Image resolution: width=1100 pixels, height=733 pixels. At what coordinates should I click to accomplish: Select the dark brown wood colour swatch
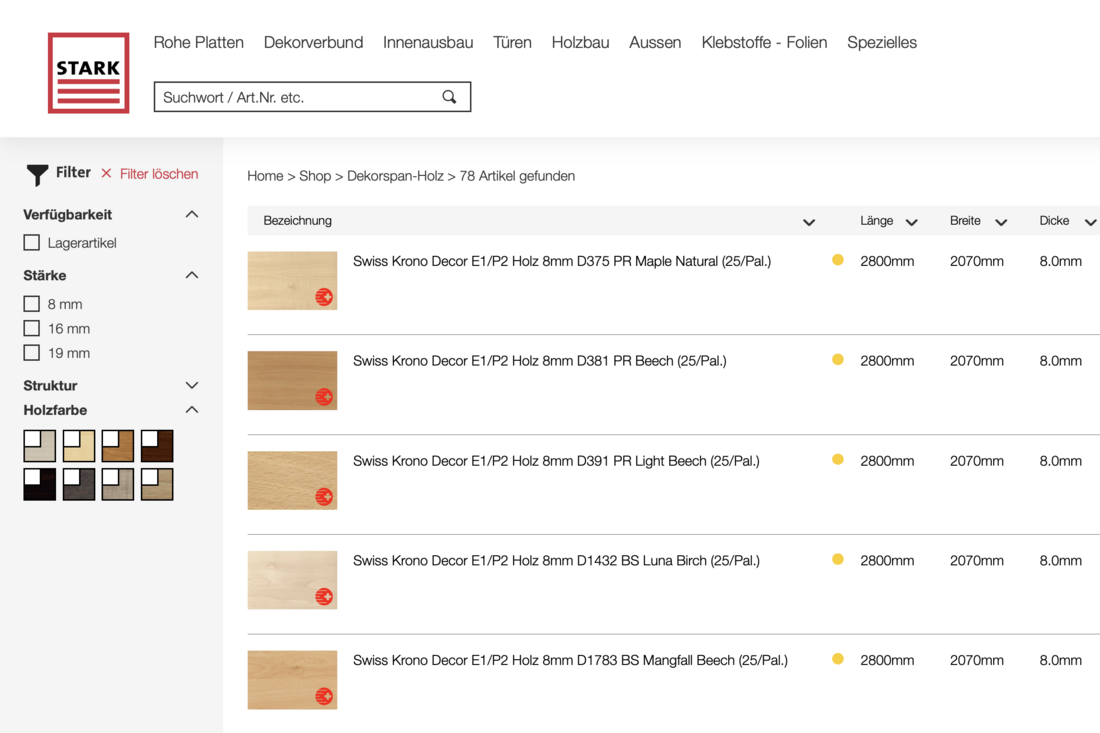click(157, 445)
